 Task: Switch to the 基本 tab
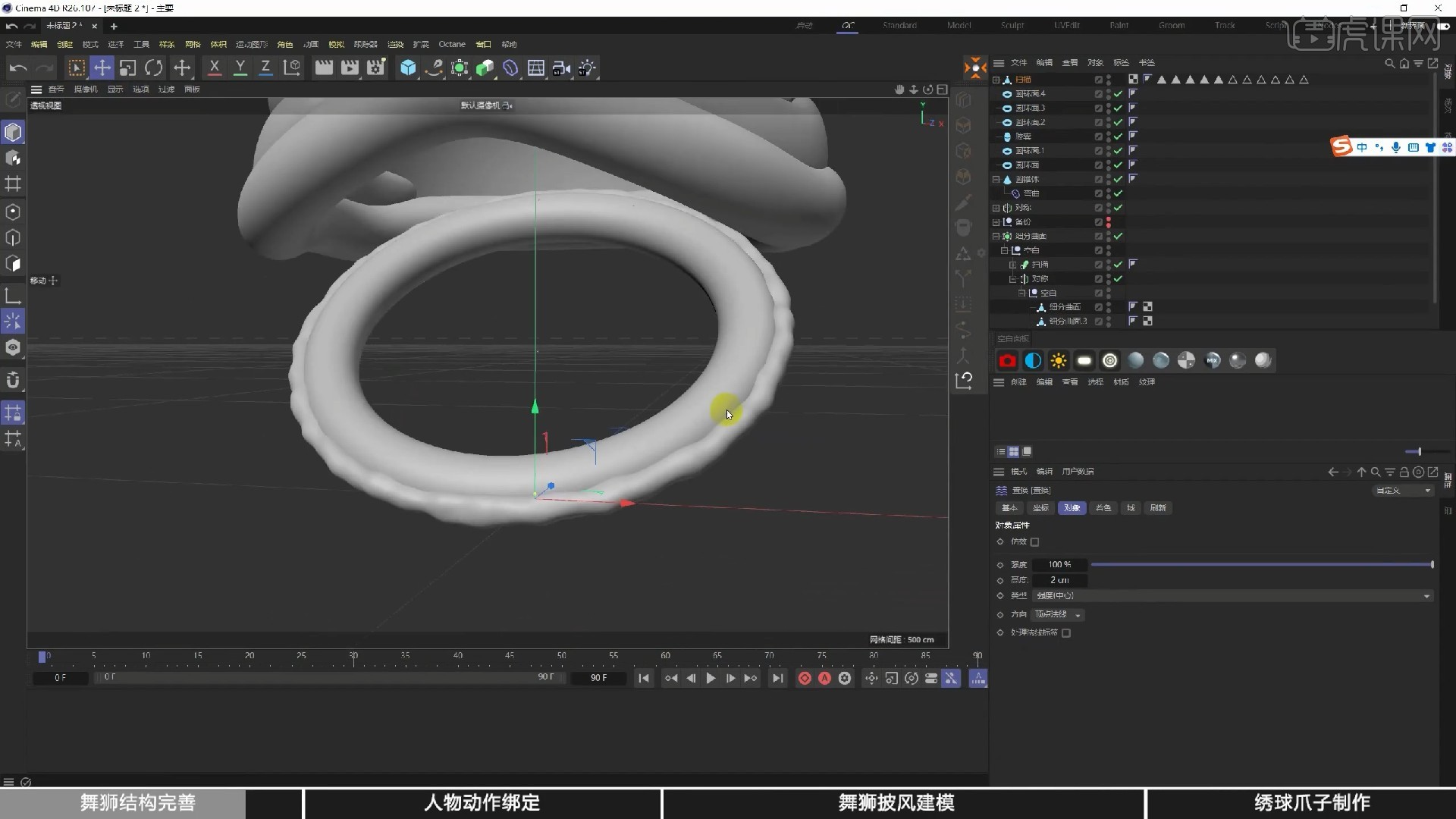pyautogui.click(x=1009, y=508)
